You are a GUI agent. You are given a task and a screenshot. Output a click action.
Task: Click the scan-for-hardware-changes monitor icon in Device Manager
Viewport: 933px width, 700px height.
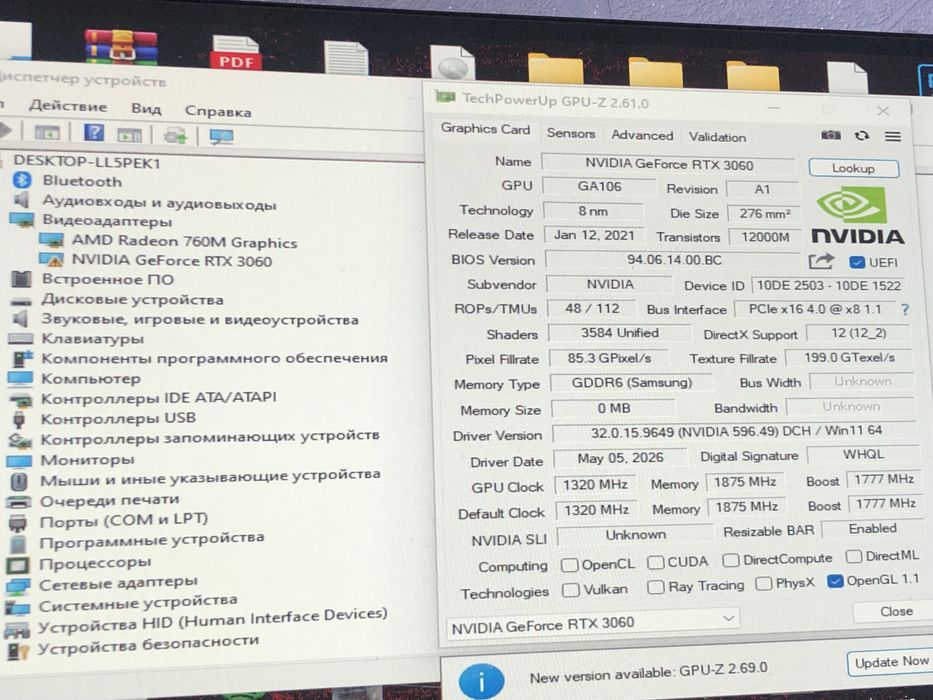pos(221,137)
